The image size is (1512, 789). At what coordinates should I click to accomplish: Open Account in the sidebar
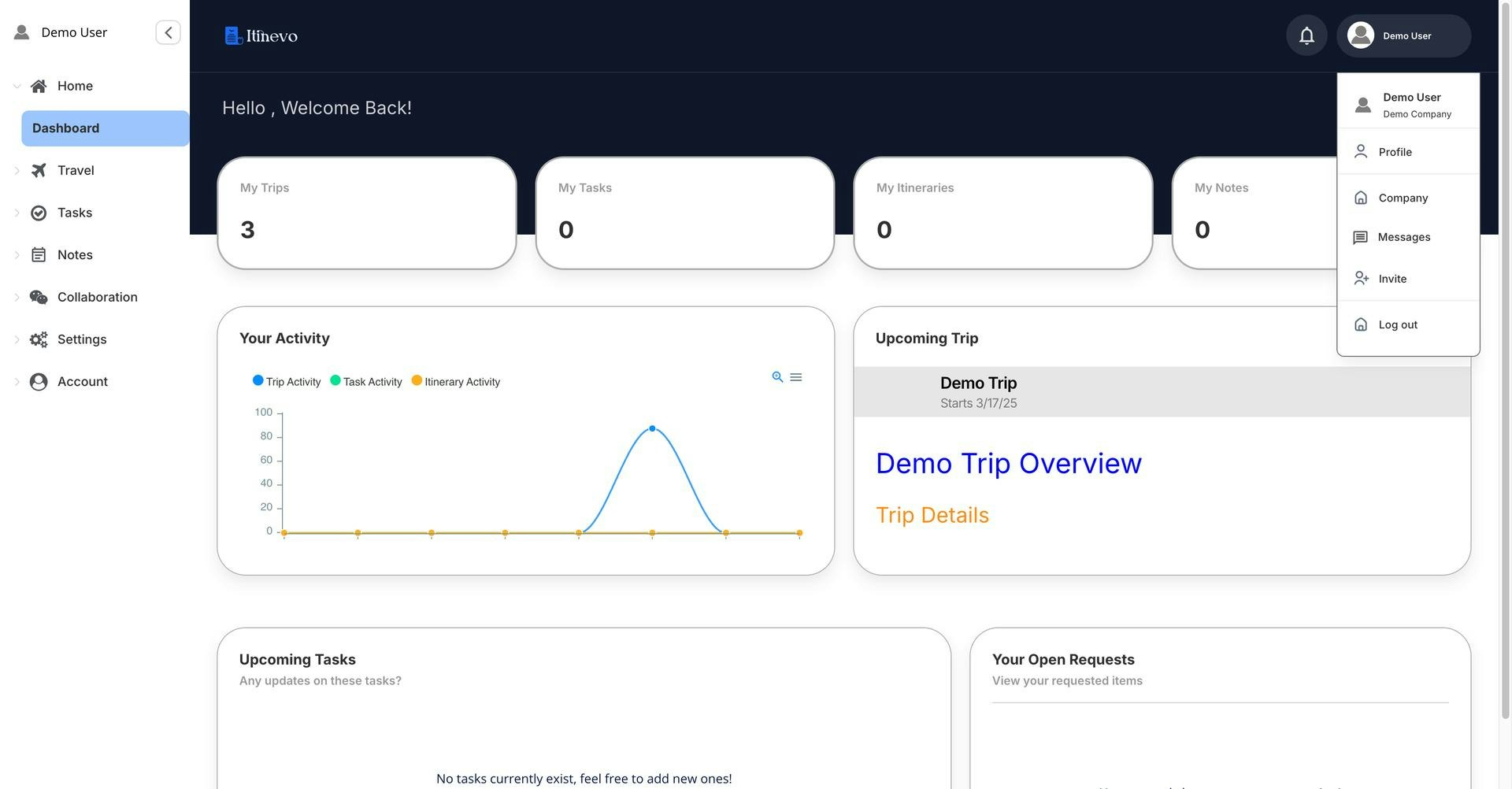pos(83,381)
